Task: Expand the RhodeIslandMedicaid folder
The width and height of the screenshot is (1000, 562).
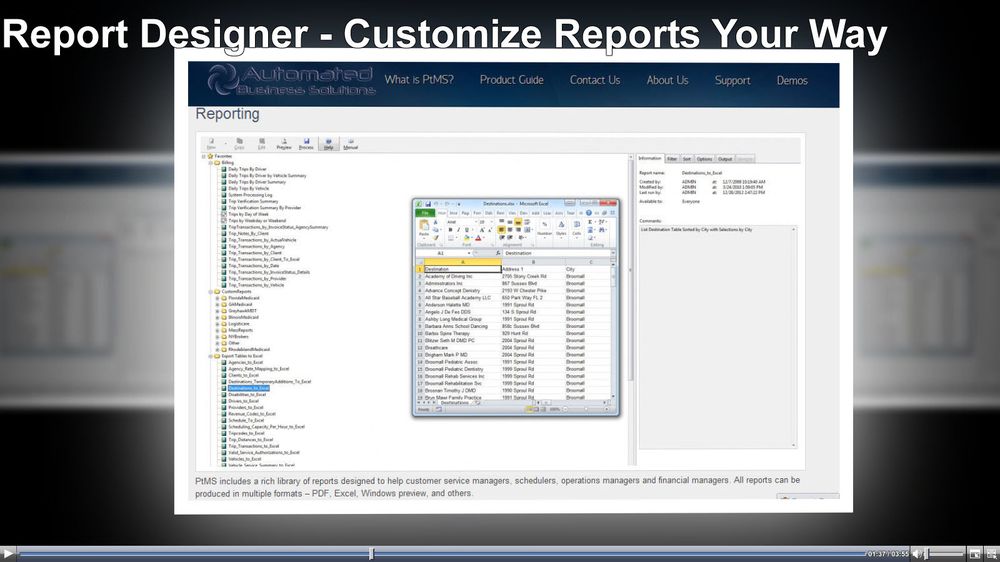Action: (x=217, y=350)
